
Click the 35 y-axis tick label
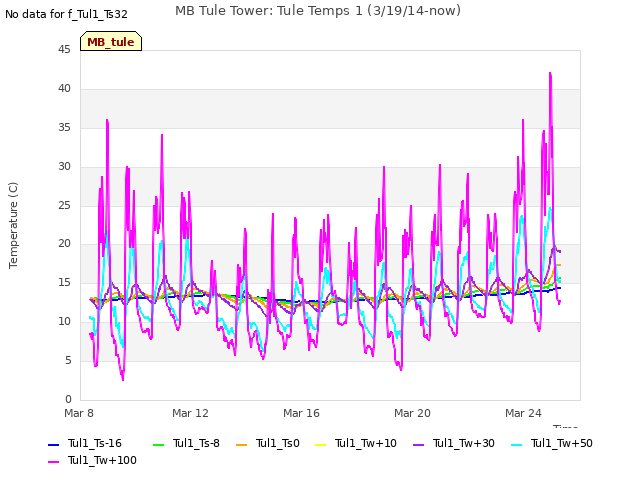[64, 128]
